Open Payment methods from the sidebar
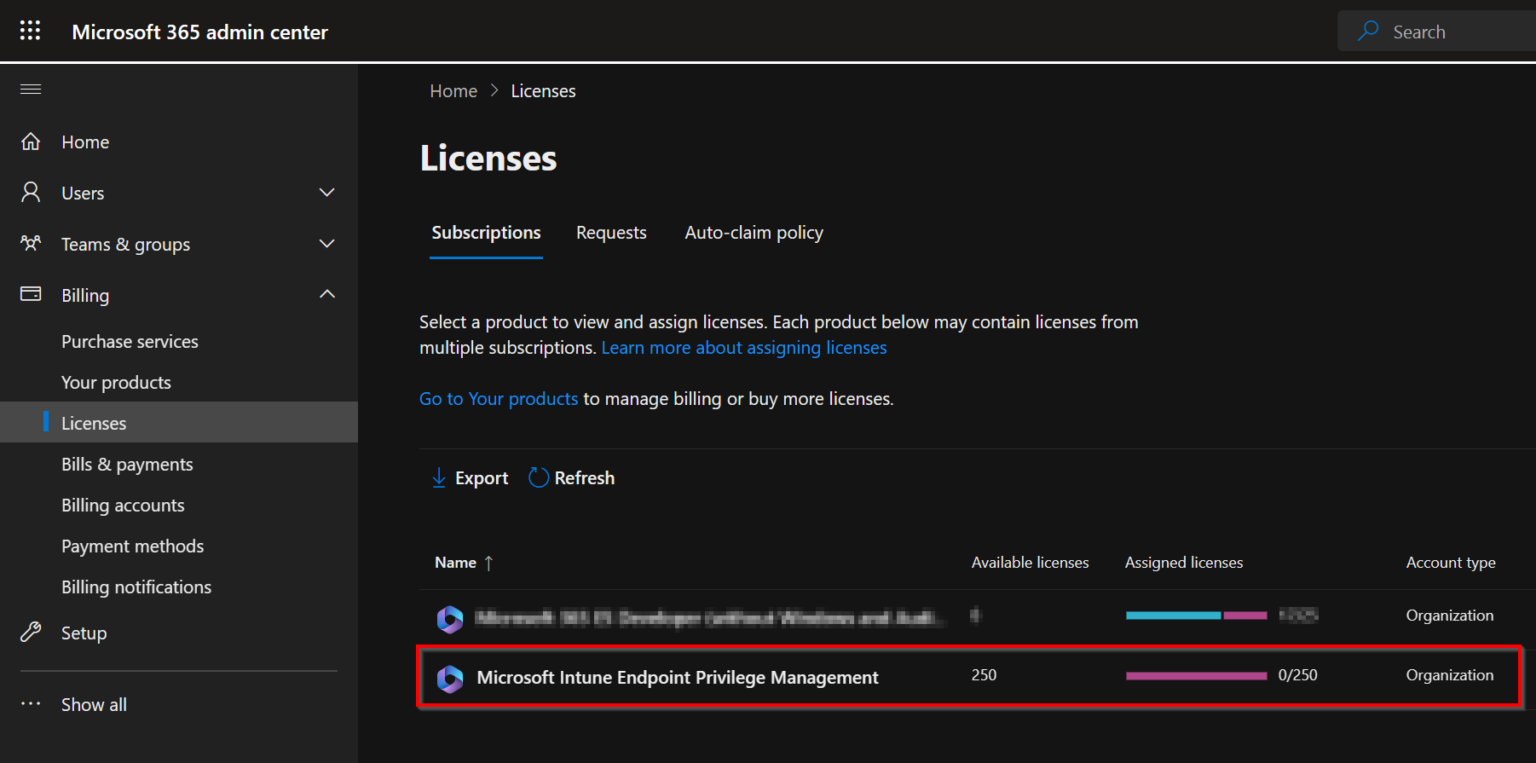Viewport: 1536px width, 763px height. click(x=132, y=546)
